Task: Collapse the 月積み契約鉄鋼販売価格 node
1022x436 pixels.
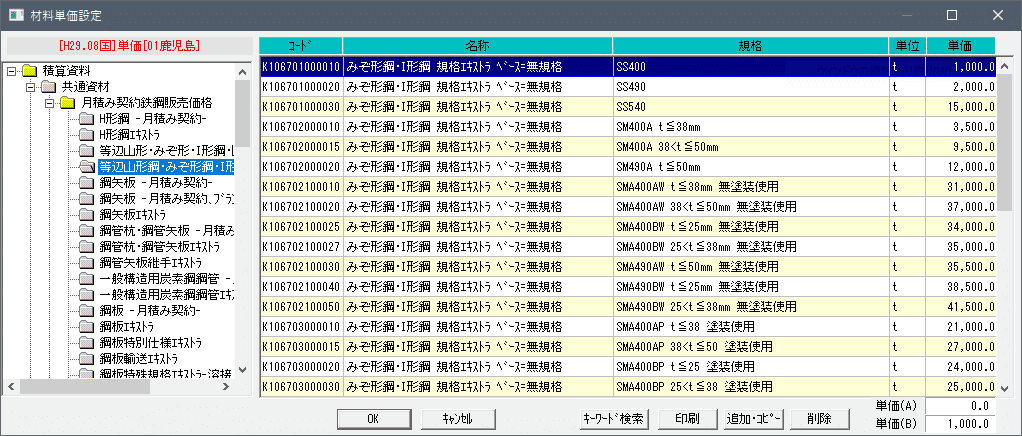Action: coord(50,103)
